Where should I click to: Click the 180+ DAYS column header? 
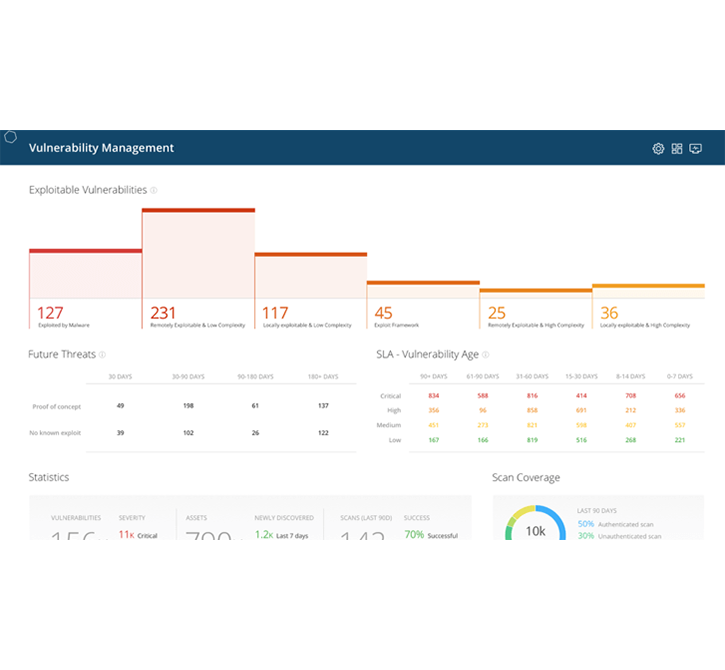(x=323, y=377)
